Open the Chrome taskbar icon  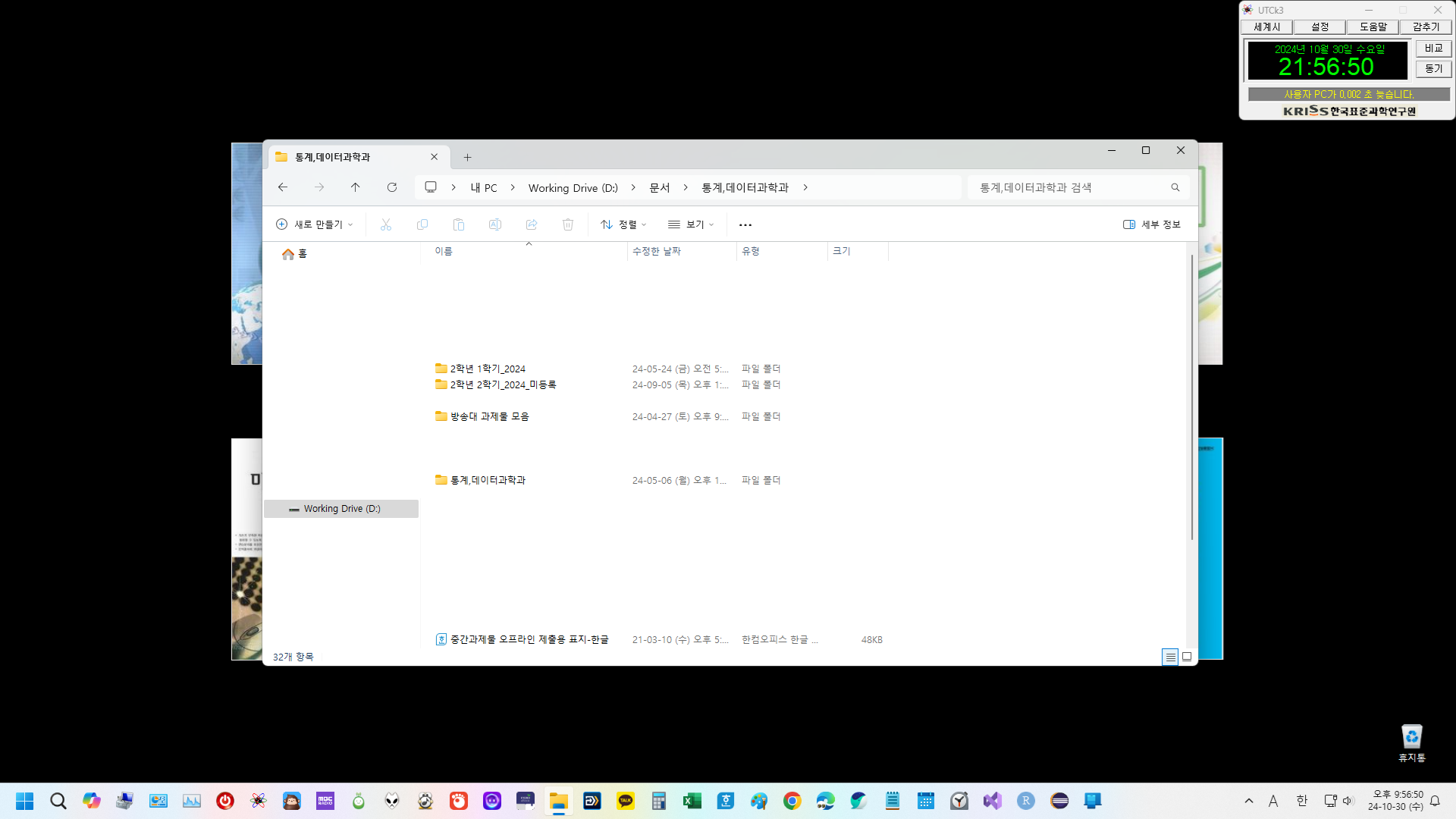(x=792, y=801)
